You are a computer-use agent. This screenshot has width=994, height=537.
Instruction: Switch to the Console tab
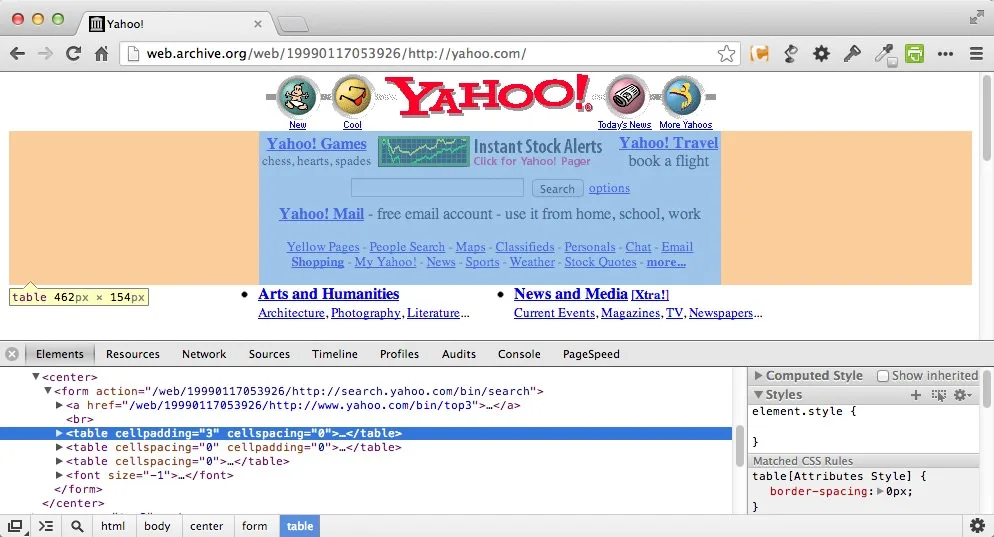[519, 354]
